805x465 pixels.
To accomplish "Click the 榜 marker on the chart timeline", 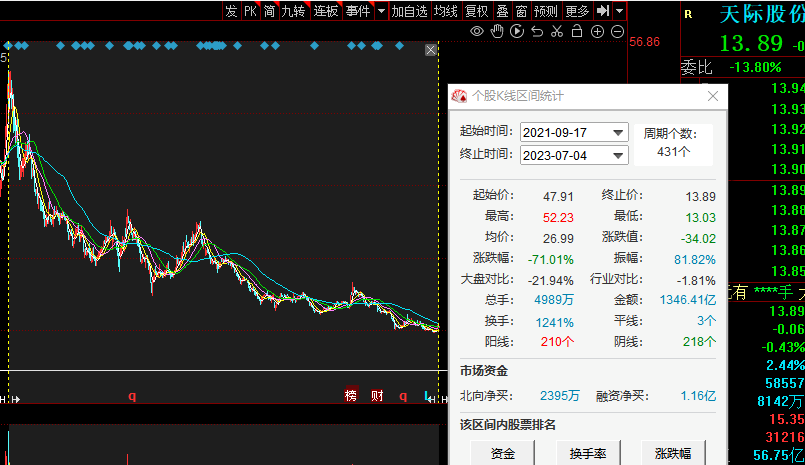I will click(351, 395).
